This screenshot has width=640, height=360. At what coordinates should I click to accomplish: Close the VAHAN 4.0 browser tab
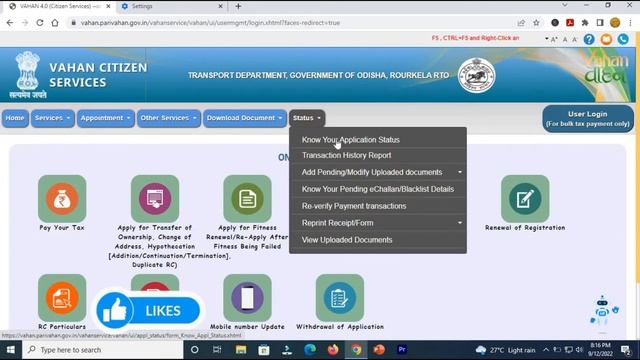[108, 6]
